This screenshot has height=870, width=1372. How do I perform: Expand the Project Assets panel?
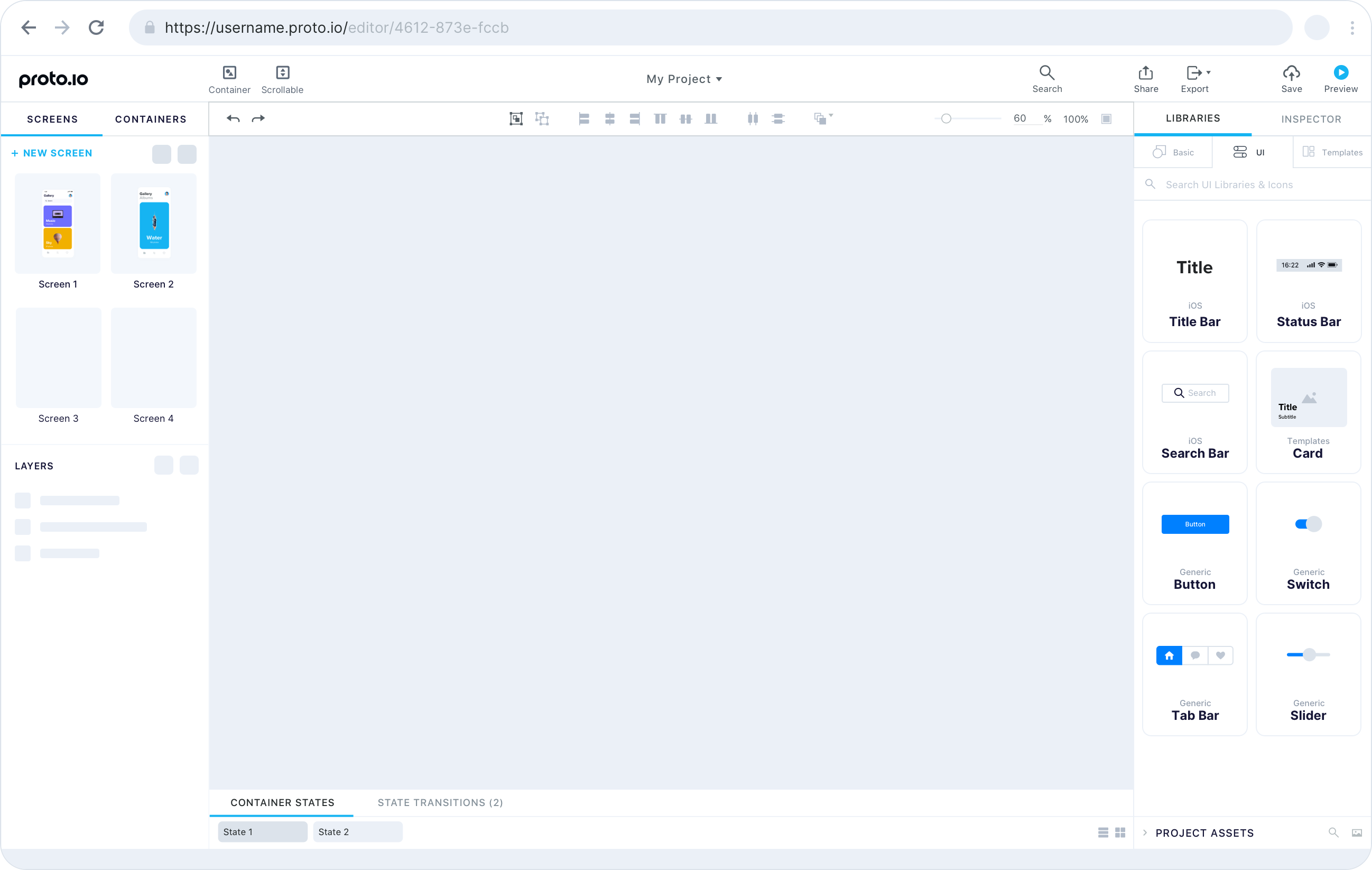pos(1145,832)
